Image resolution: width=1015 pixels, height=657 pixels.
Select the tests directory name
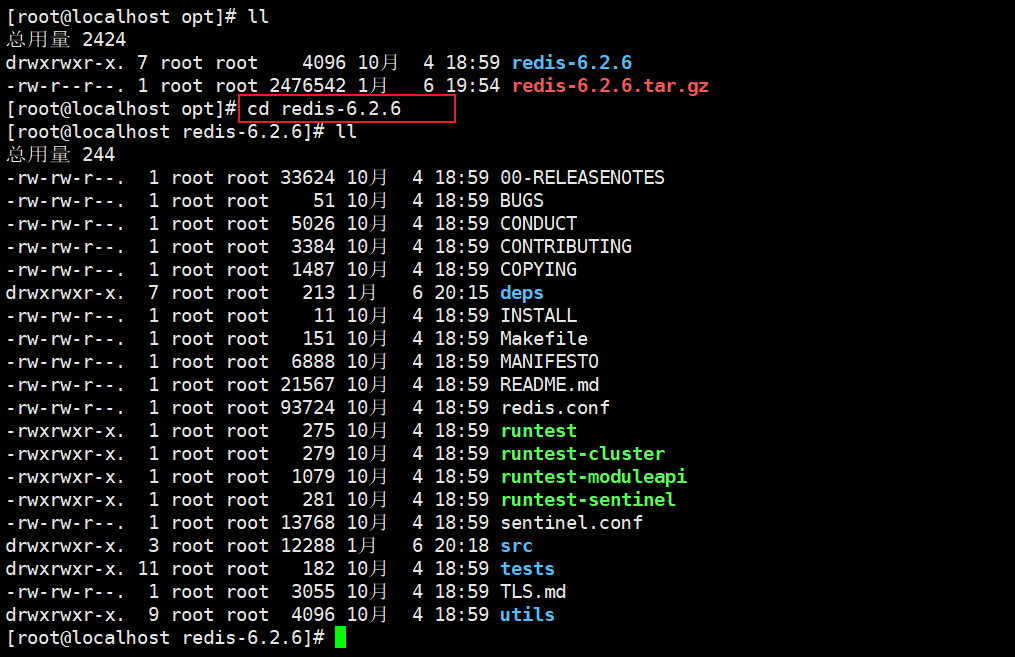pyautogui.click(x=527, y=569)
